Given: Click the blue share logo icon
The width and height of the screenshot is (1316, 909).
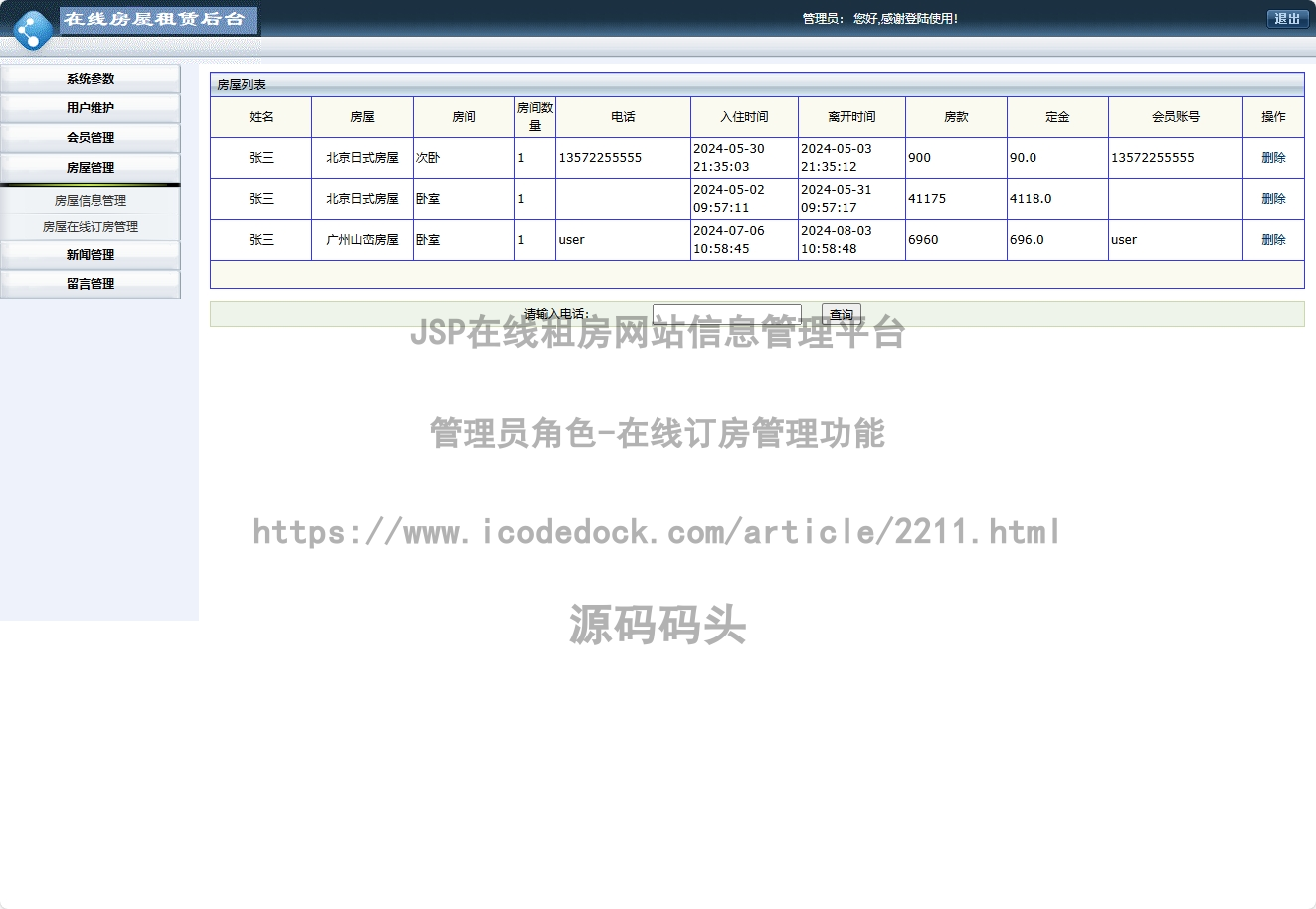Looking at the screenshot, I should coord(33,30).
